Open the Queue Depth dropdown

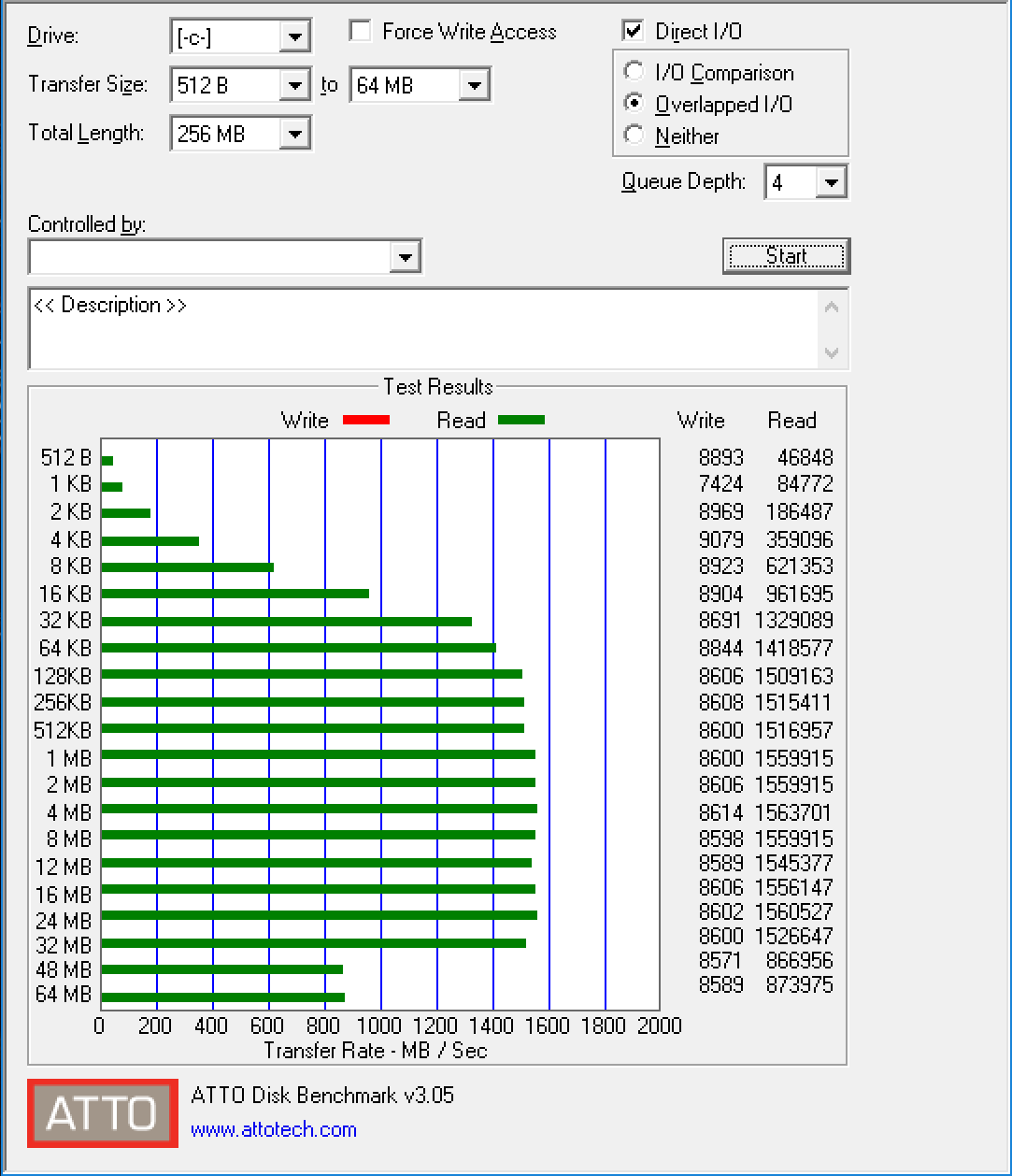coord(831,182)
